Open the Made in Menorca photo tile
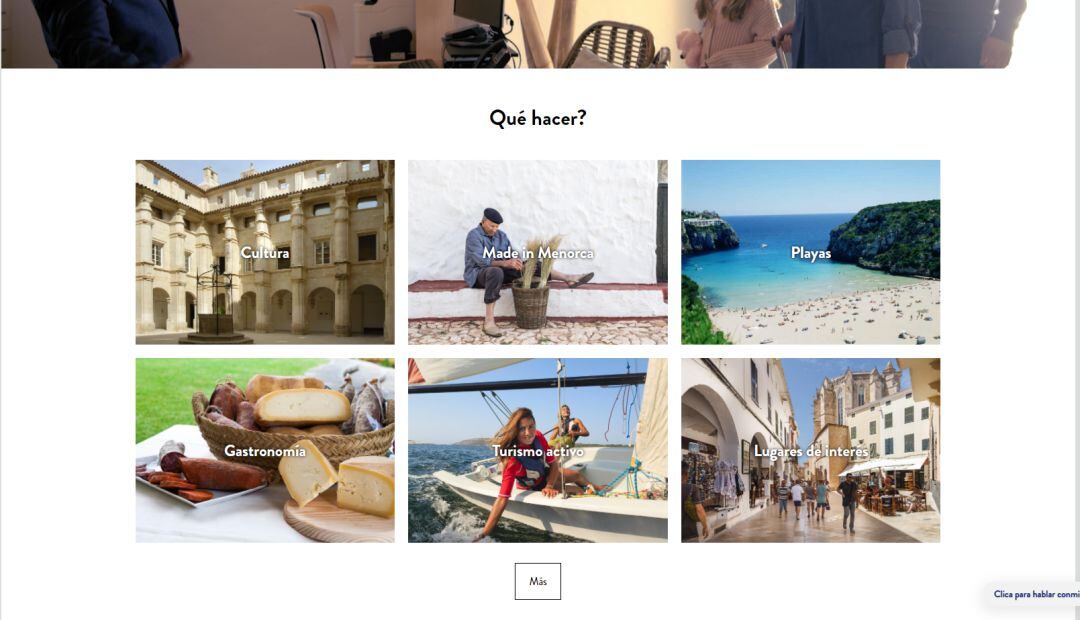Screen dimensions: 1080x620 pyautogui.click(x=538, y=252)
